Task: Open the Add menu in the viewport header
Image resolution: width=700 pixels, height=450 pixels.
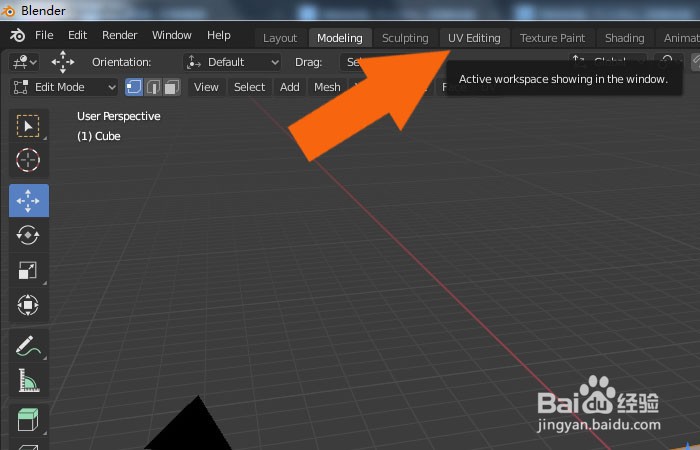Action: point(290,87)
